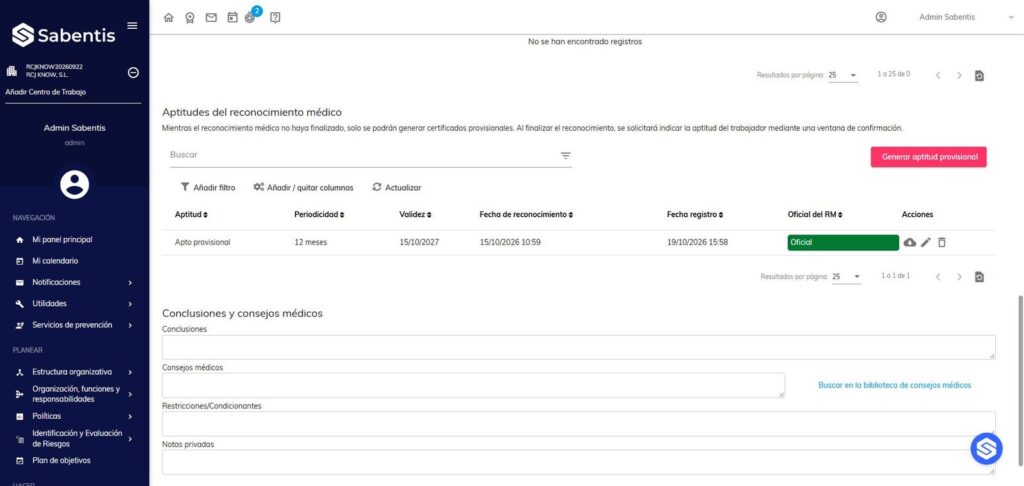1024x486 pixels.
Task: Open the help question mark icon
Action: coord(275,18)
